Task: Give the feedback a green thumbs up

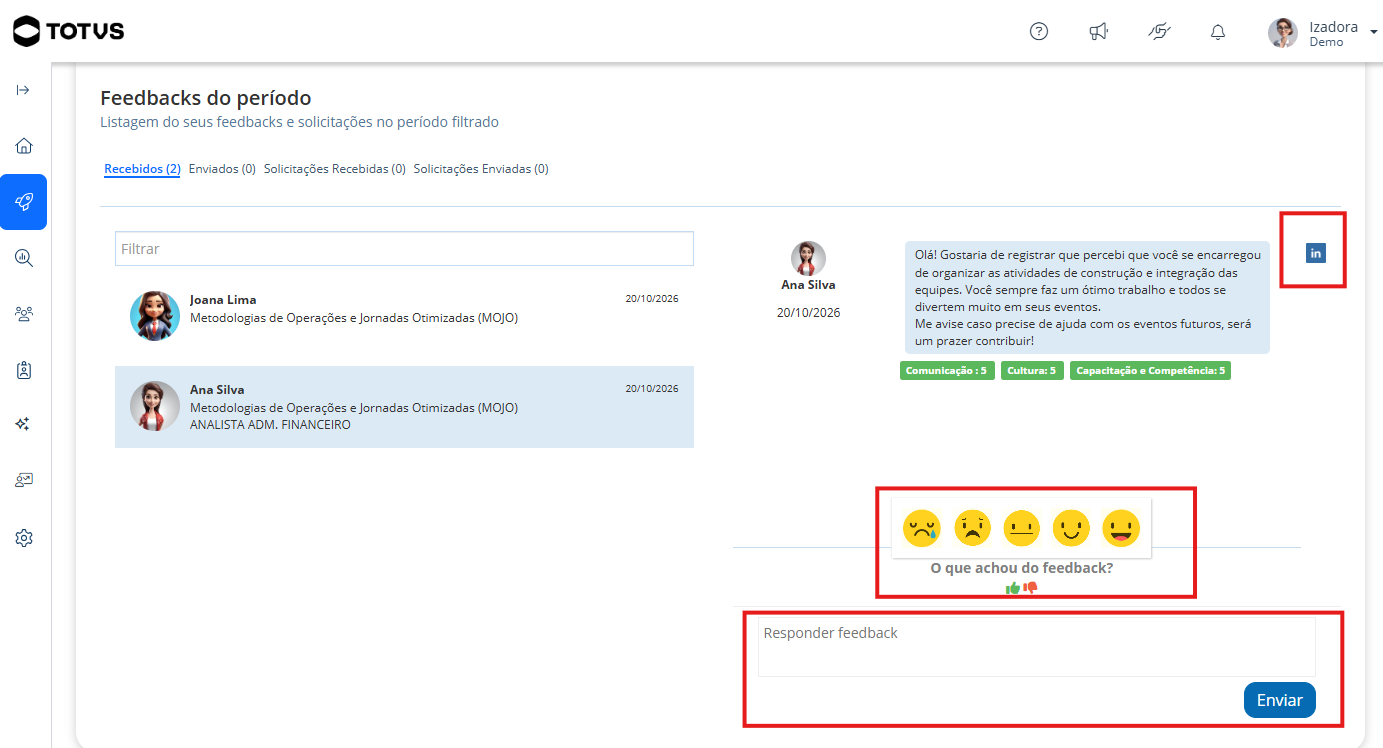Action: click(1013, 588)
